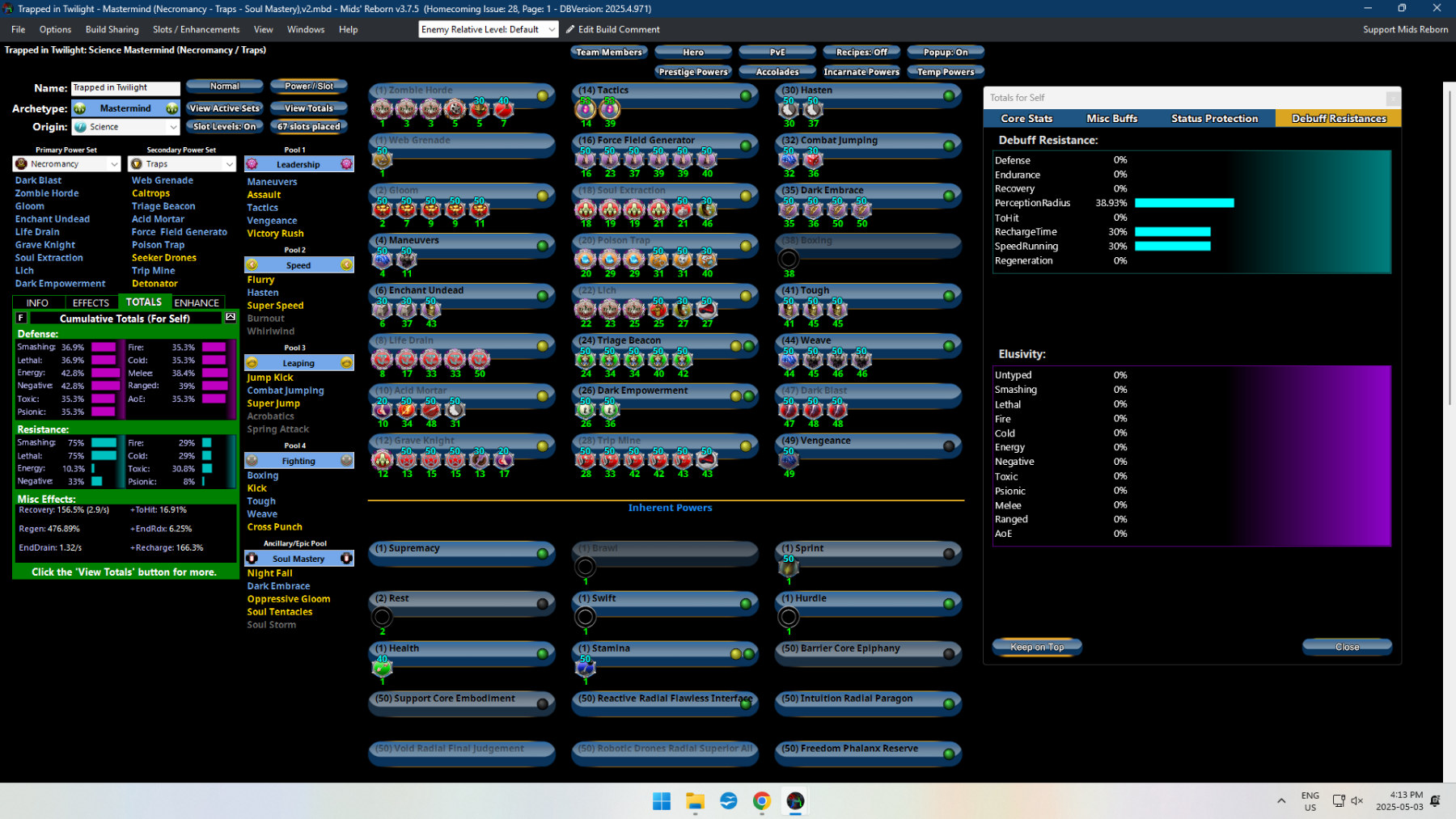Click the enhancement slot under Sprint

click(789, 567)
